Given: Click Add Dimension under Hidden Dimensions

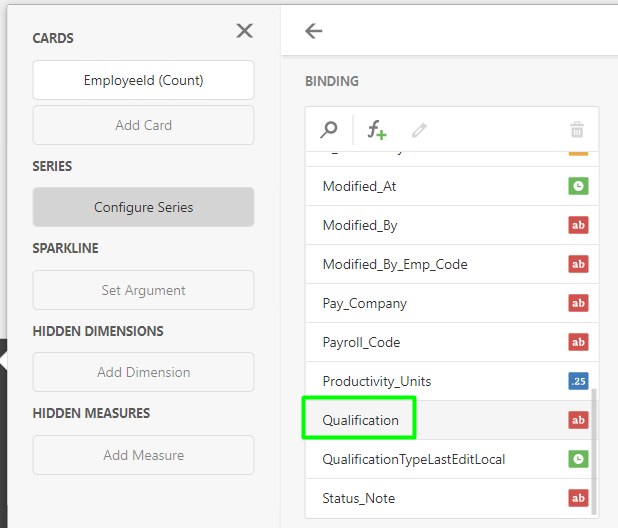Looking at the screenshot, I should (143, 372).
